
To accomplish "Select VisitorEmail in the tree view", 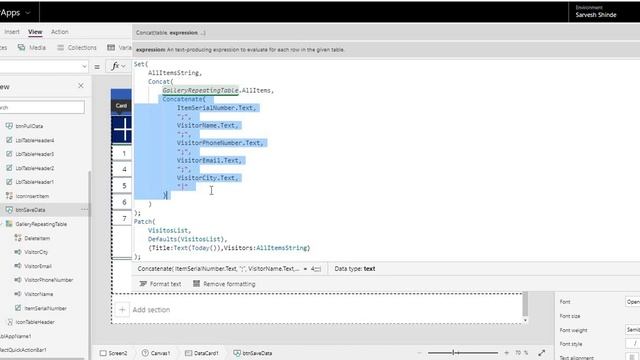I will (38, 266).
